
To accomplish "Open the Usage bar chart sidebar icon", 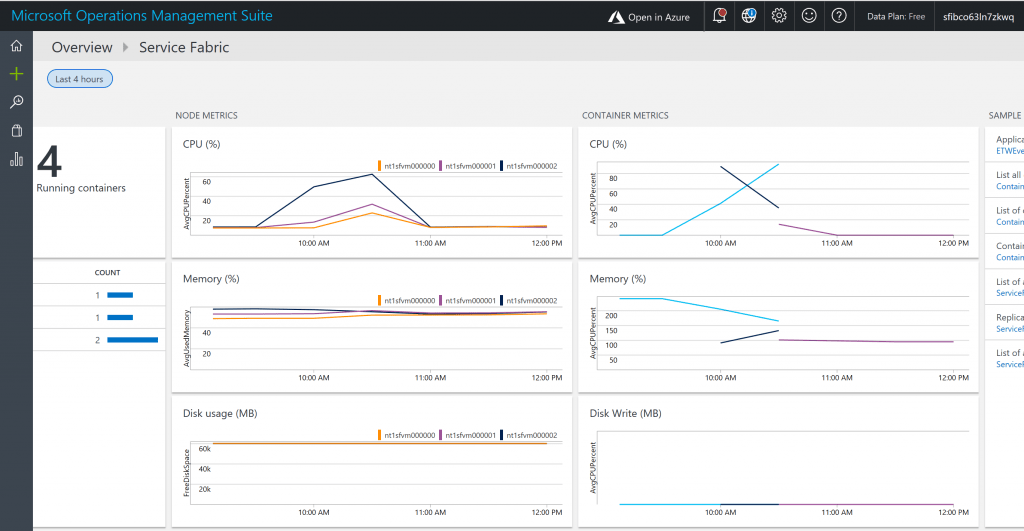I will click(16, 160).
